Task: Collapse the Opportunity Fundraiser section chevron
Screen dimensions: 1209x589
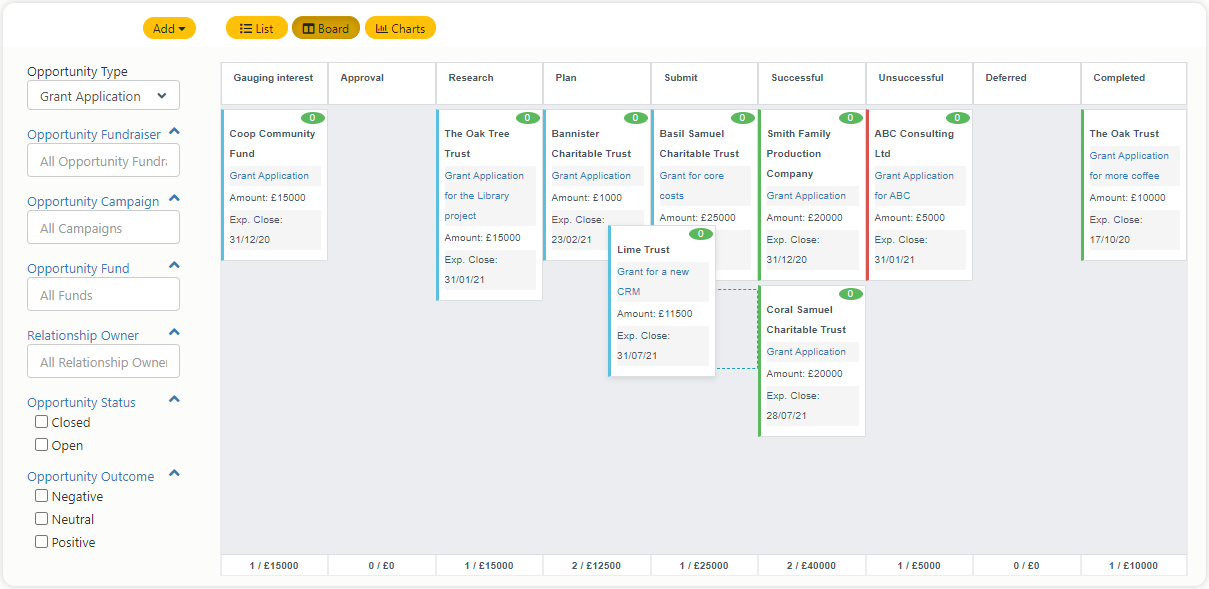Action: [x=175, y=132]
